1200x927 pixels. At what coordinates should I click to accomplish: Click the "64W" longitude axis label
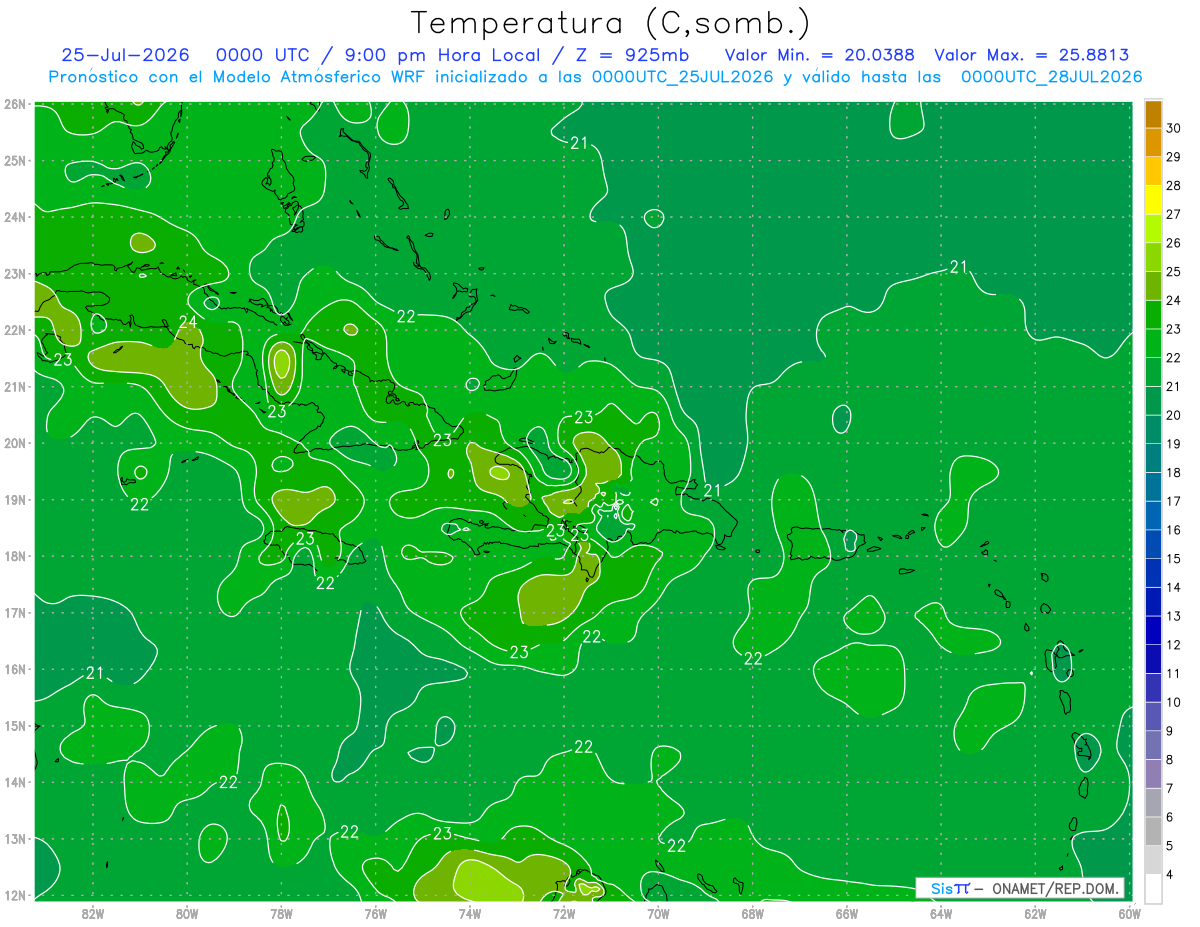pyautogui.click(x=941, y=913)
